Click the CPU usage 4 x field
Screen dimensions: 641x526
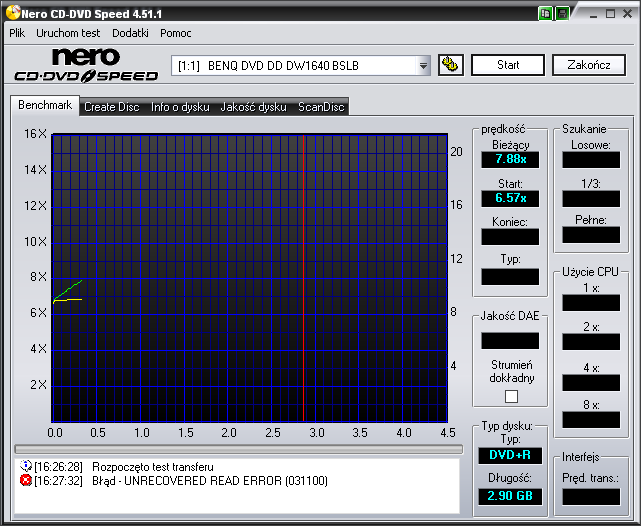pyautogui.click(x=591, y=383)
